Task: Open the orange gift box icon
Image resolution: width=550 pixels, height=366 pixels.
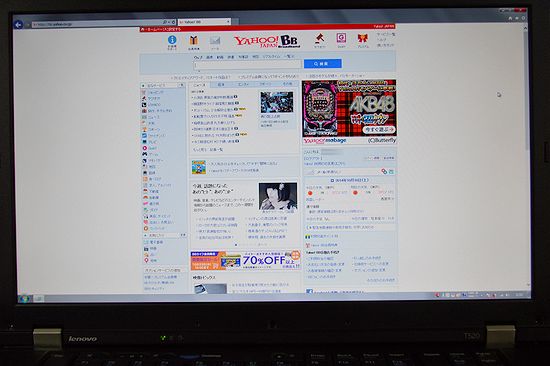Action: (x=194, y=40)
